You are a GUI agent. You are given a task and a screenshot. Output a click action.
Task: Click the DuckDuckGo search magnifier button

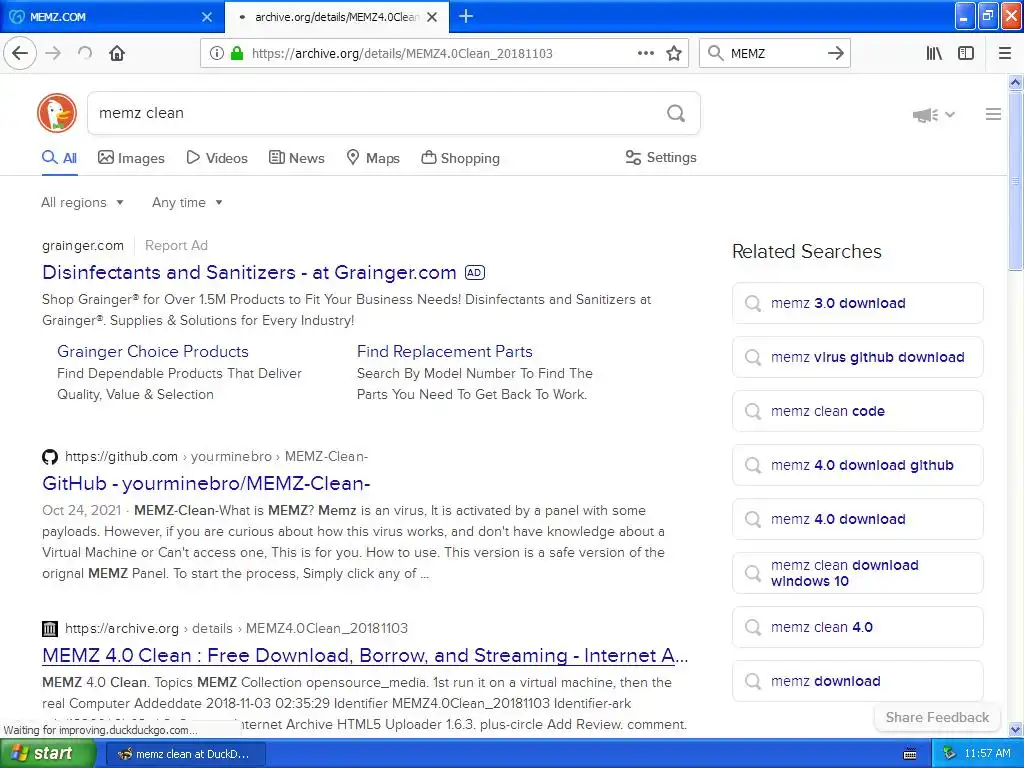tap(676, 114)
